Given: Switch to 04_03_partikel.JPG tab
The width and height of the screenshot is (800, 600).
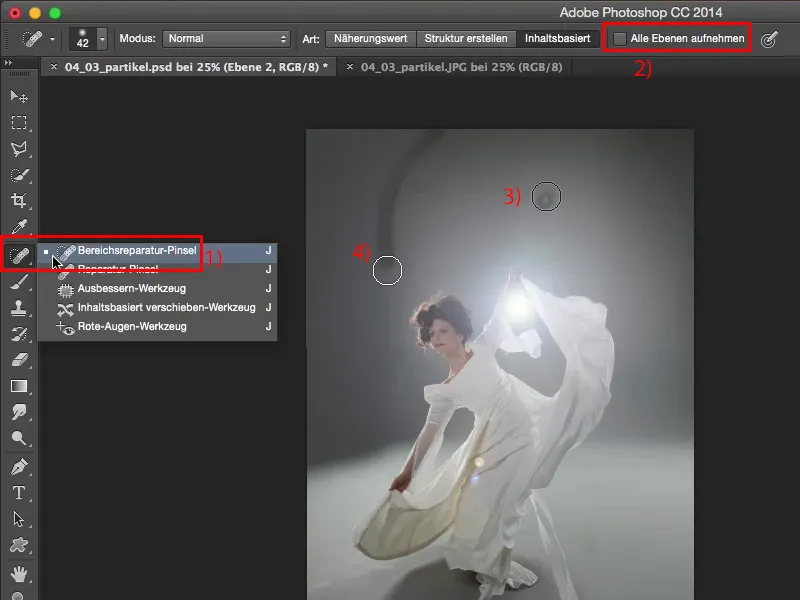Looking at the screenshot, I should pos(462,67).
